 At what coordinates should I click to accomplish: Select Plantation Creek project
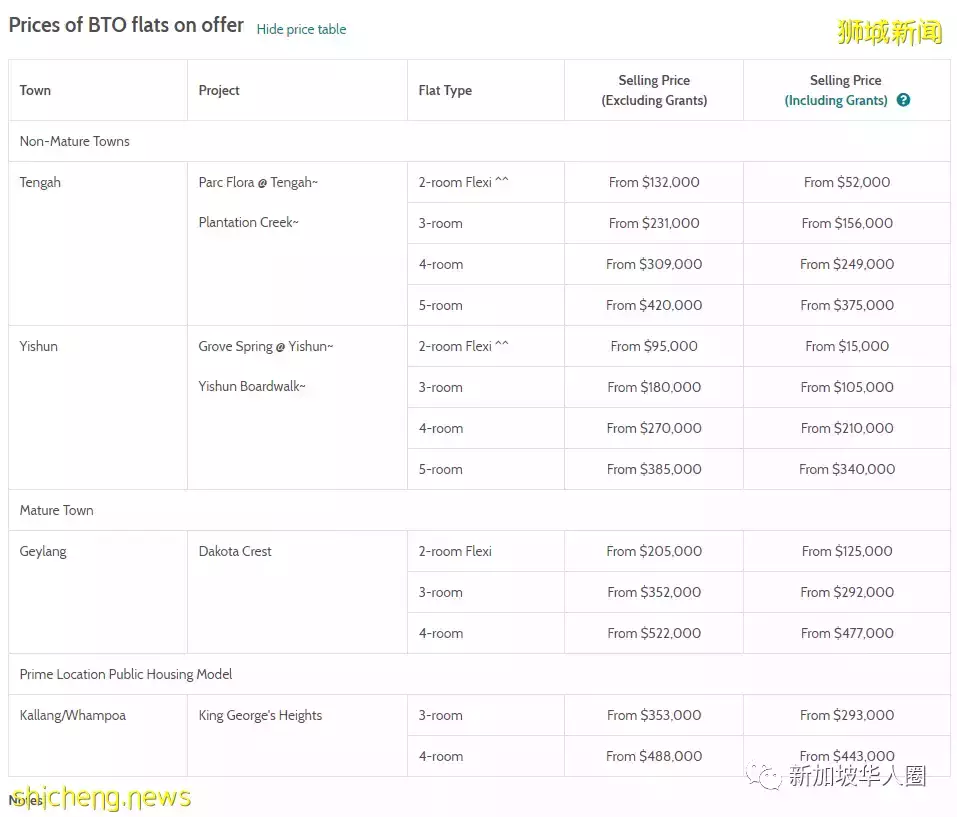coord(248,222)
